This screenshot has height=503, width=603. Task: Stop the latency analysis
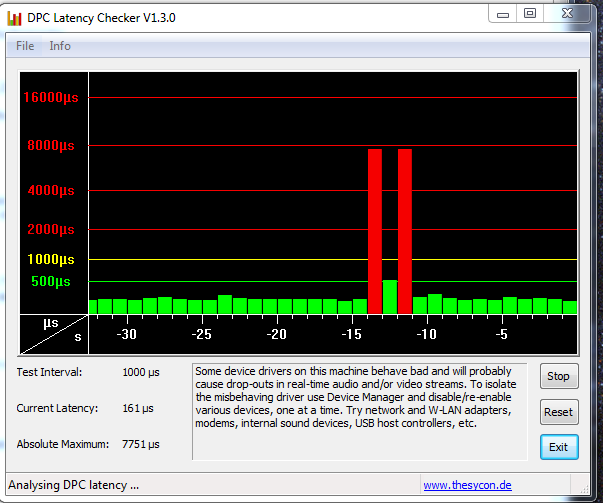[558, 376]
